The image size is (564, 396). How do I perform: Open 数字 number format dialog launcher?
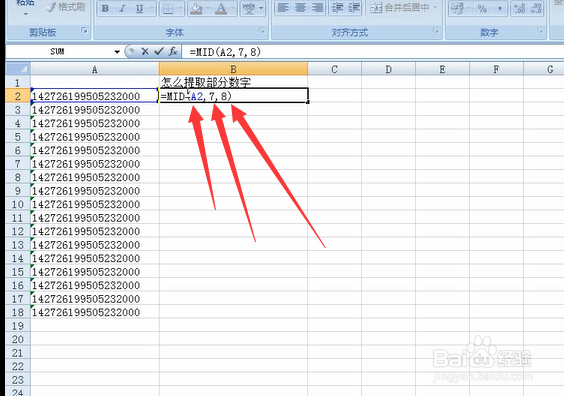click(x=540, y=31)
